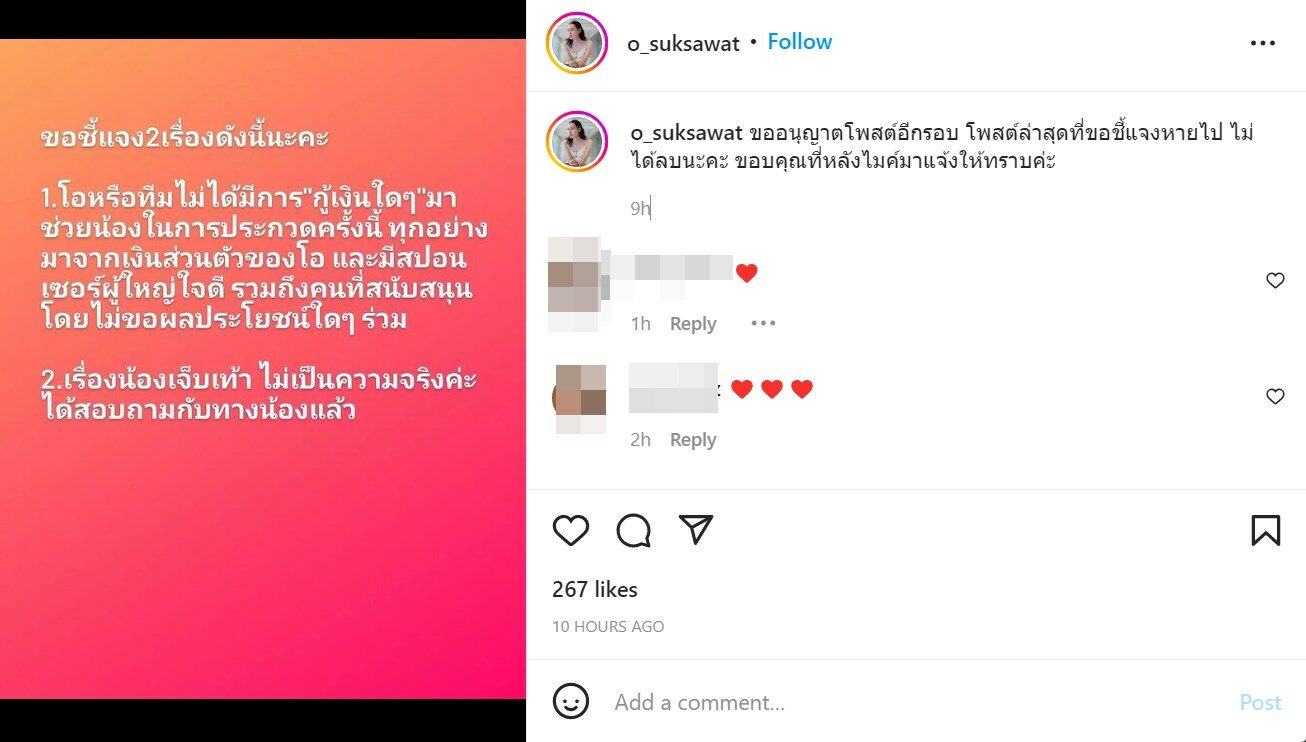View the 267 likes list
Image resolution: width=1306 pixels, height=742 pixels.
point(595,590)
